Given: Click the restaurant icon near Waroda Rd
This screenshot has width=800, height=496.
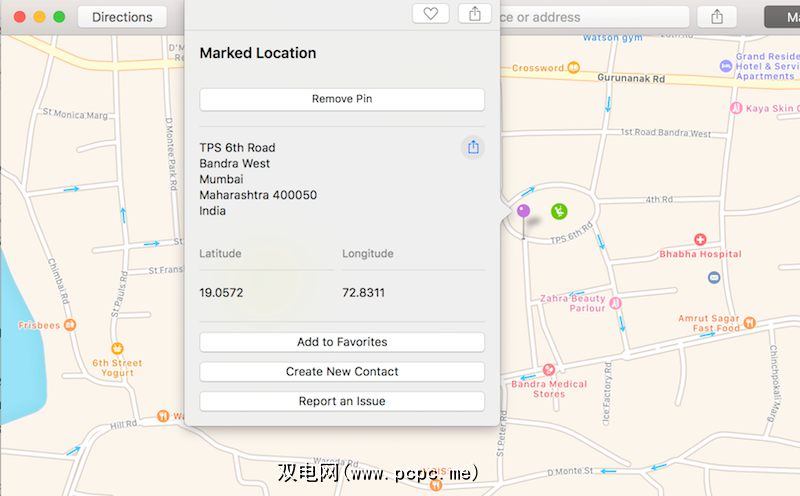Looking at the screenshot, I should (x=436, y=485).
